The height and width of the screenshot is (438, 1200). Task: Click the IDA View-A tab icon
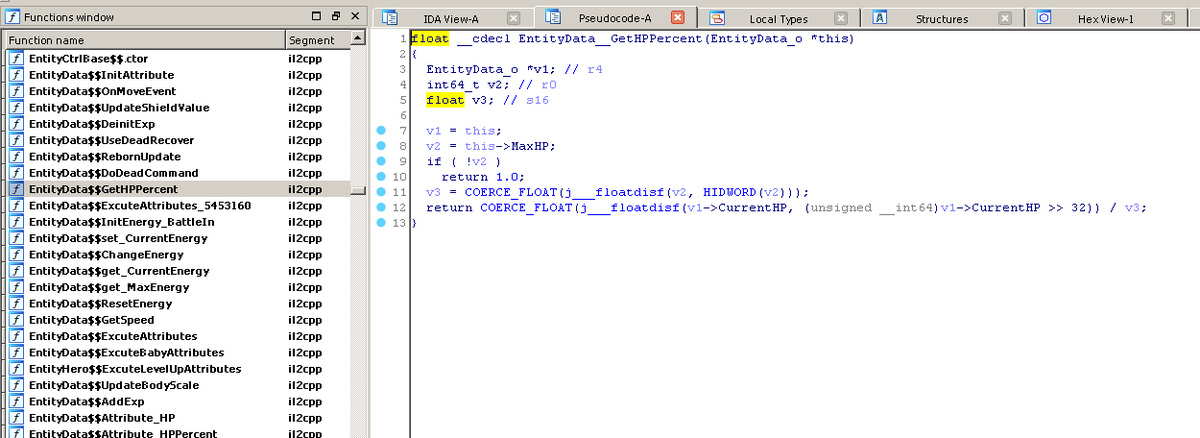pos(390,18)
